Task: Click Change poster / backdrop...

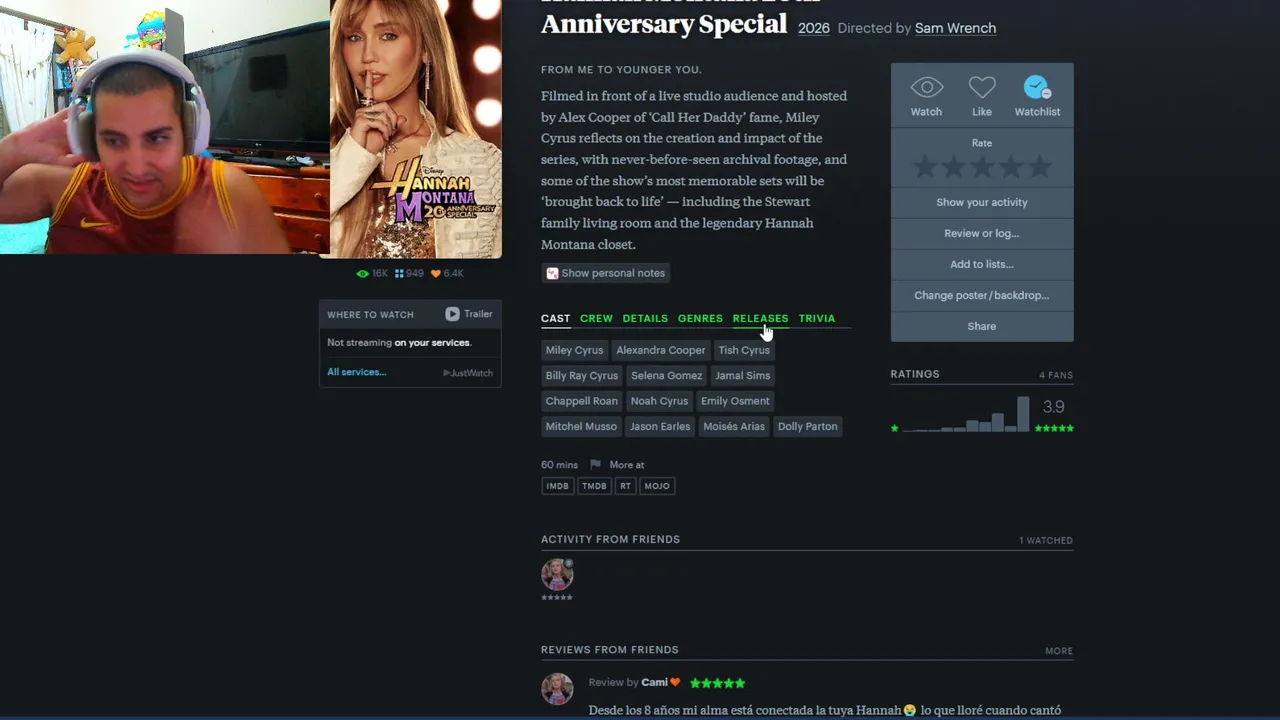Action: coord(982,295)
